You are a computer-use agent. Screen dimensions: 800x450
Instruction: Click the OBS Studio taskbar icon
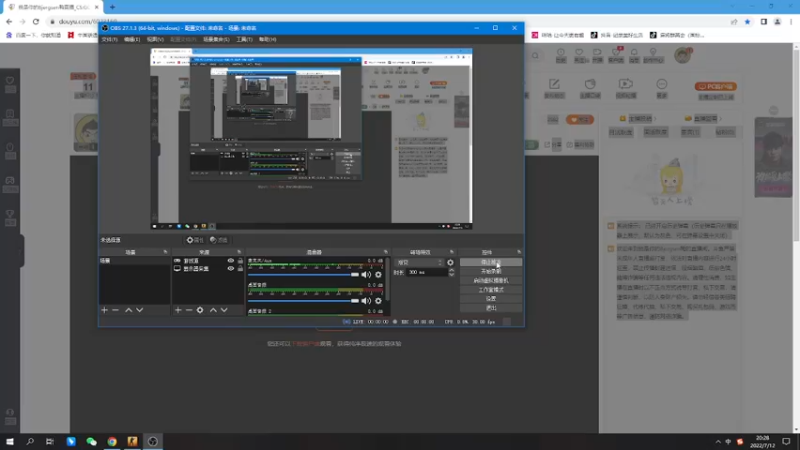[153, 441]
